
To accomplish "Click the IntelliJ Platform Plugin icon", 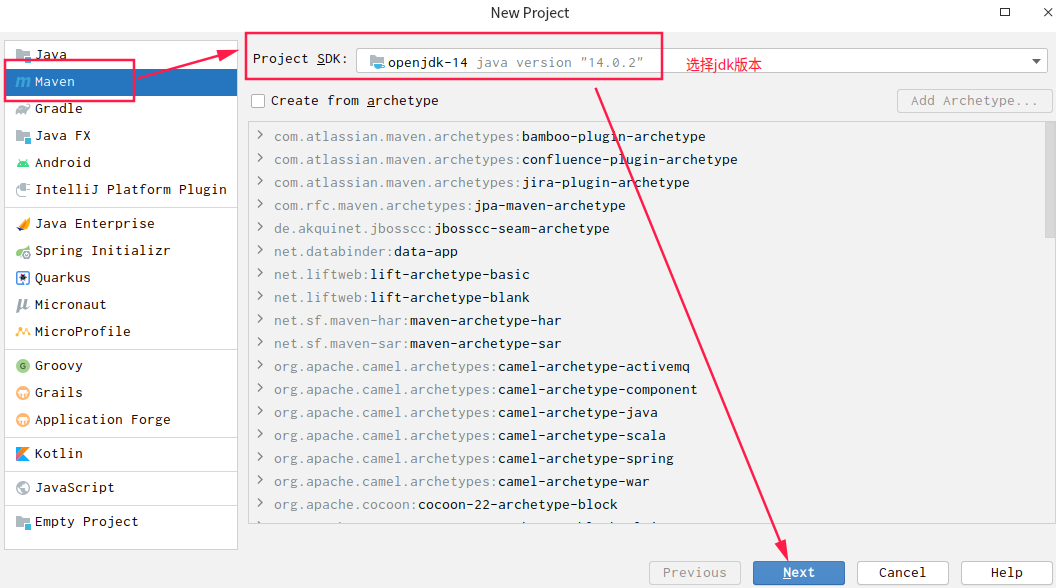I will tap(23, 190).
